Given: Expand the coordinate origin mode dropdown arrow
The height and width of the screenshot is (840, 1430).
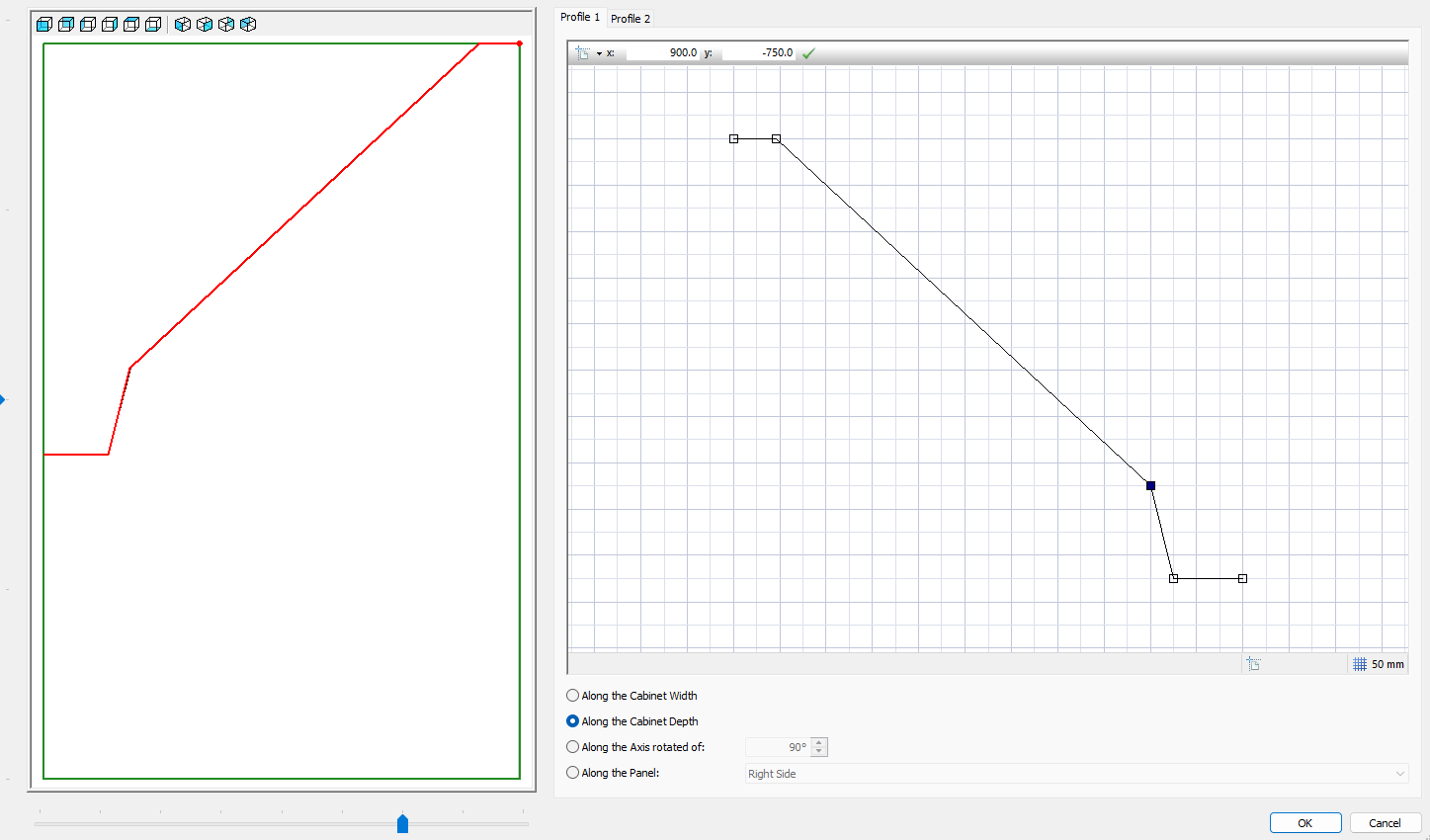Looking at the screenshot, I should tap(599, 53).
